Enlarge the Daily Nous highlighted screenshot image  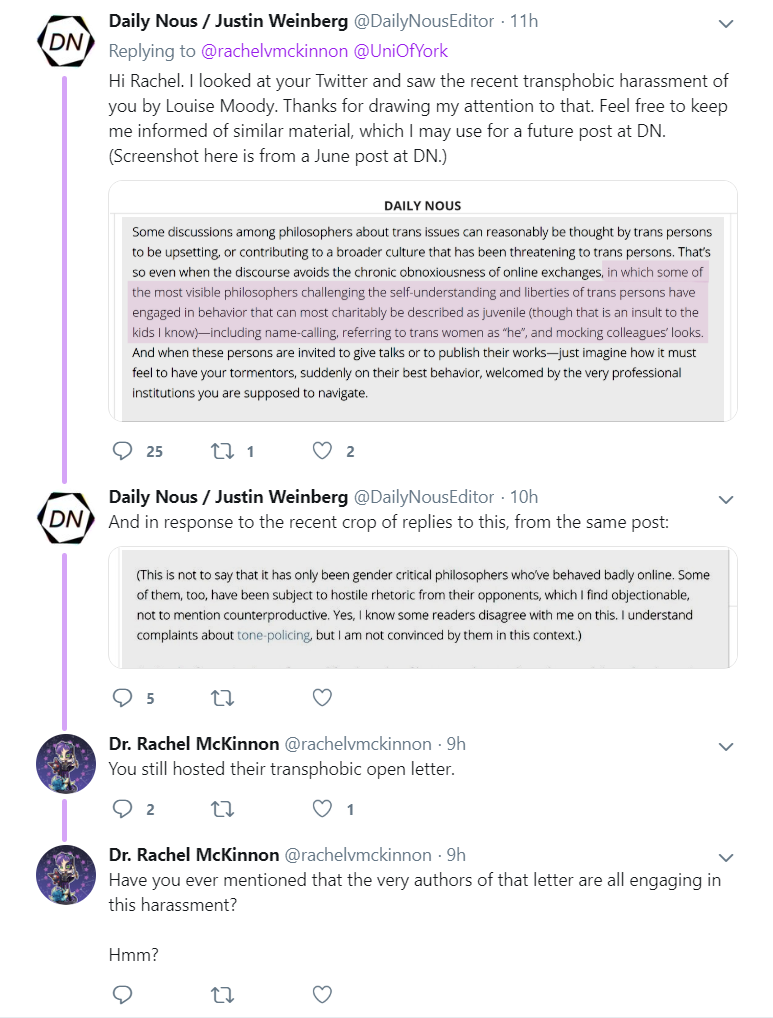pyautogui.click(x=423, y=301)
